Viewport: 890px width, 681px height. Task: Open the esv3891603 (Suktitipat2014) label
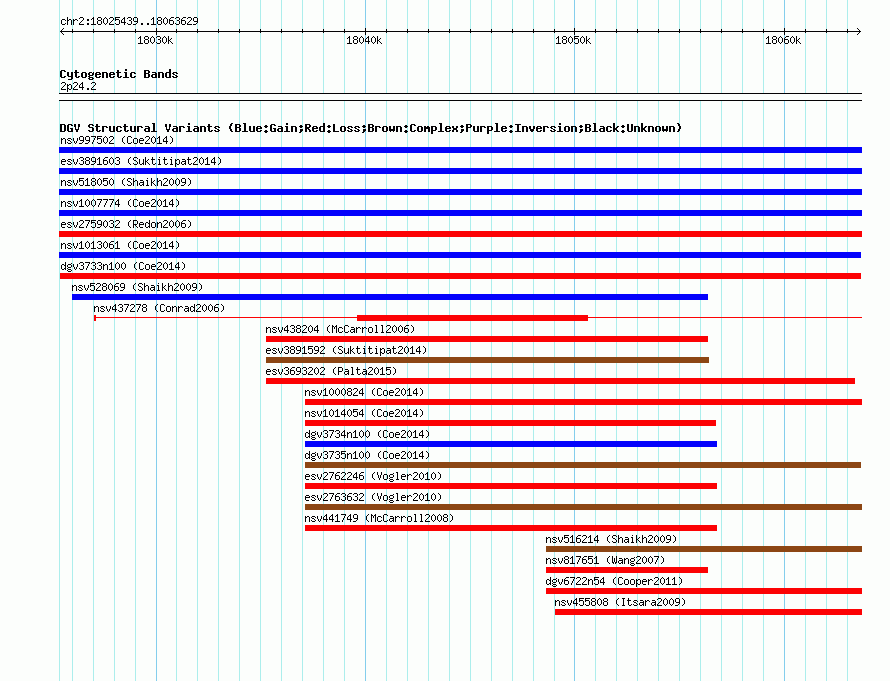pyautogui.click(x=141, y=161)
